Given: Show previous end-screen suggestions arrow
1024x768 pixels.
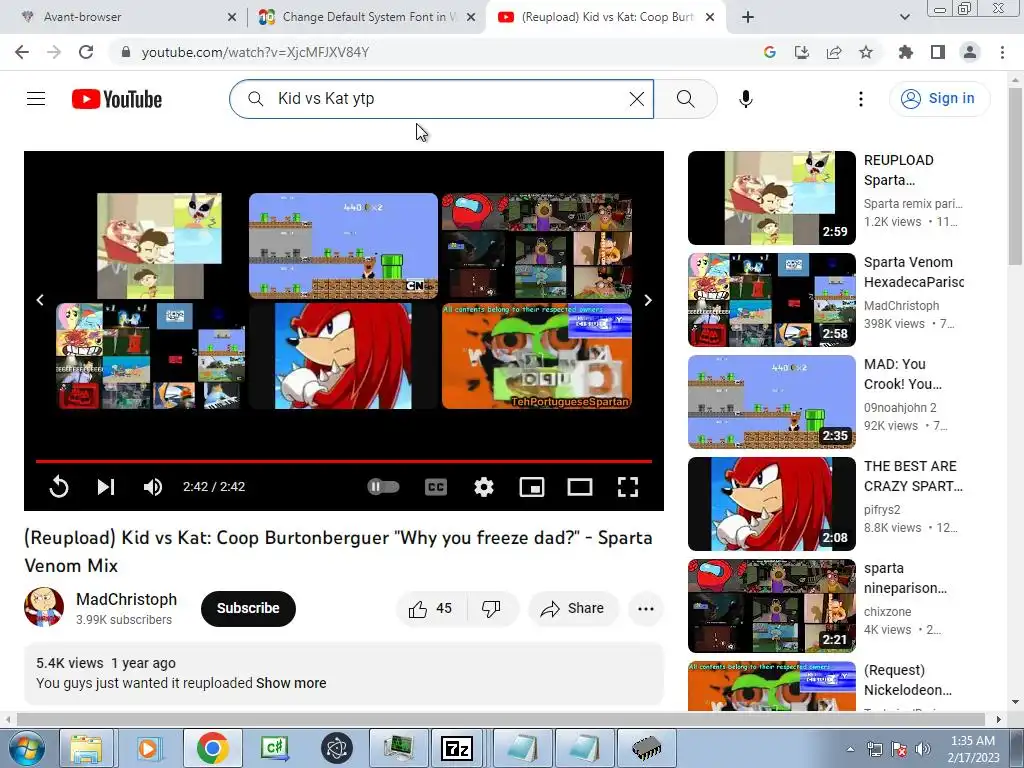Looking at the screenshot, I should (x=40, y=300).
